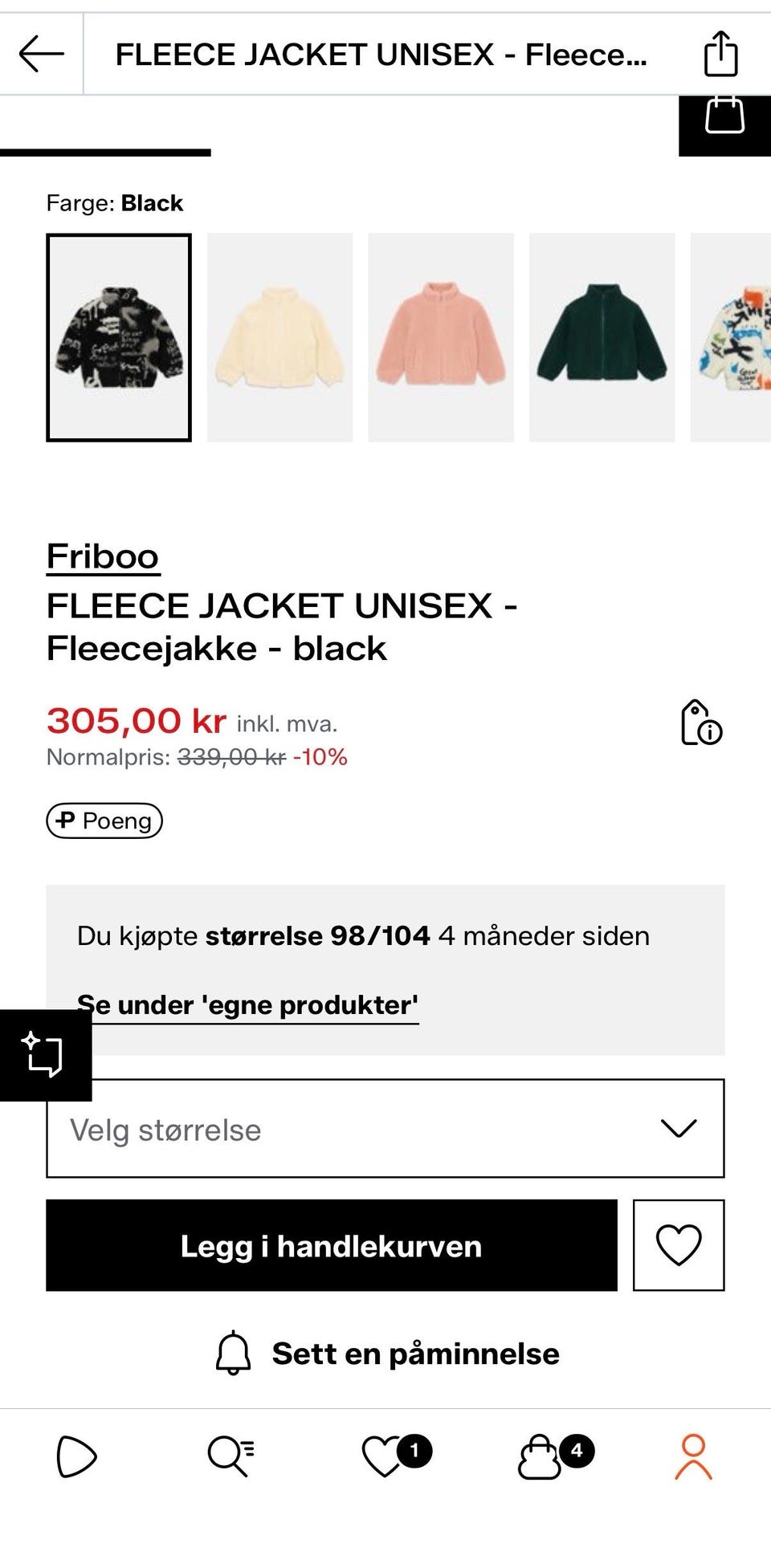771x1568 pixels.
Task: Tap the floating size assistant icon
Action: coord(45,1054)
